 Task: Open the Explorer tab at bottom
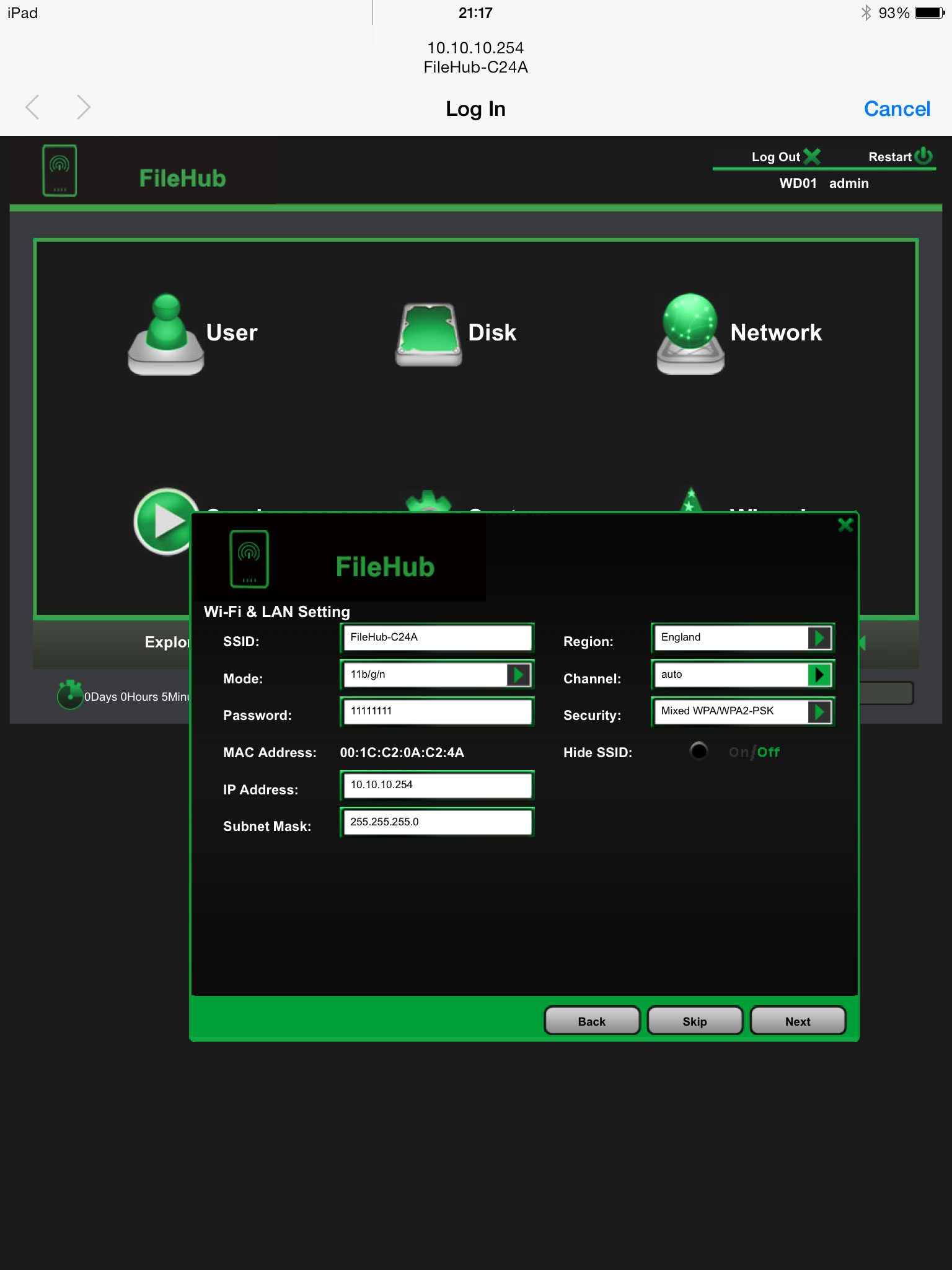167,642
